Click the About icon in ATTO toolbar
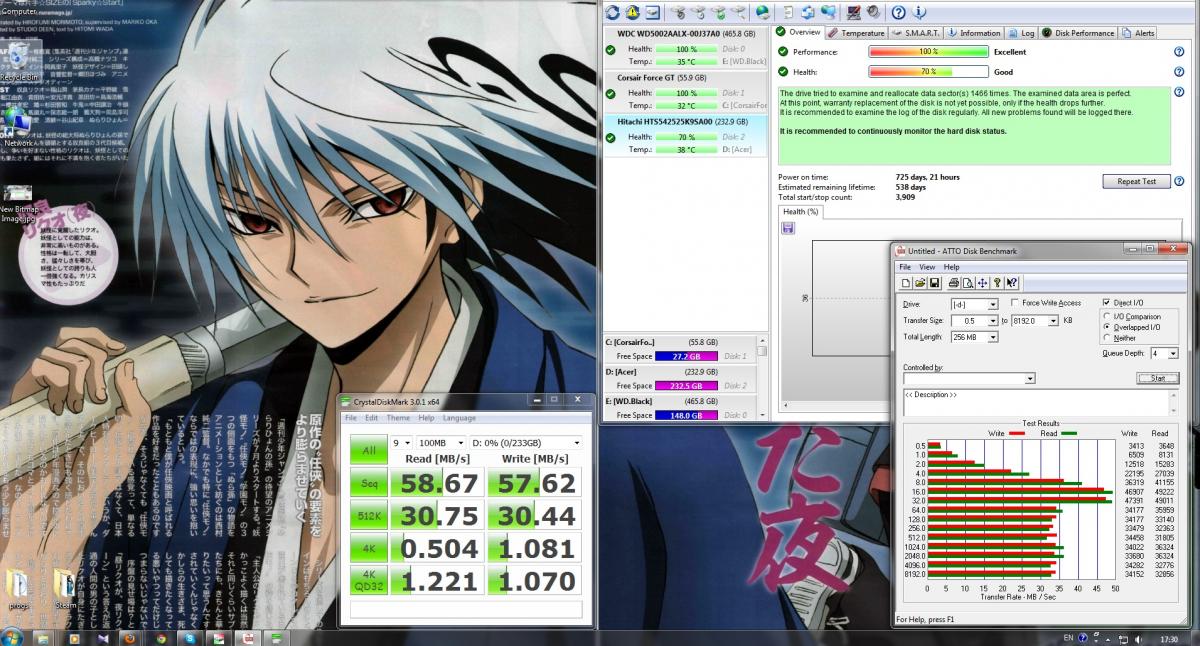Viewport: 1200px width, 646px height. click(997, 283)
